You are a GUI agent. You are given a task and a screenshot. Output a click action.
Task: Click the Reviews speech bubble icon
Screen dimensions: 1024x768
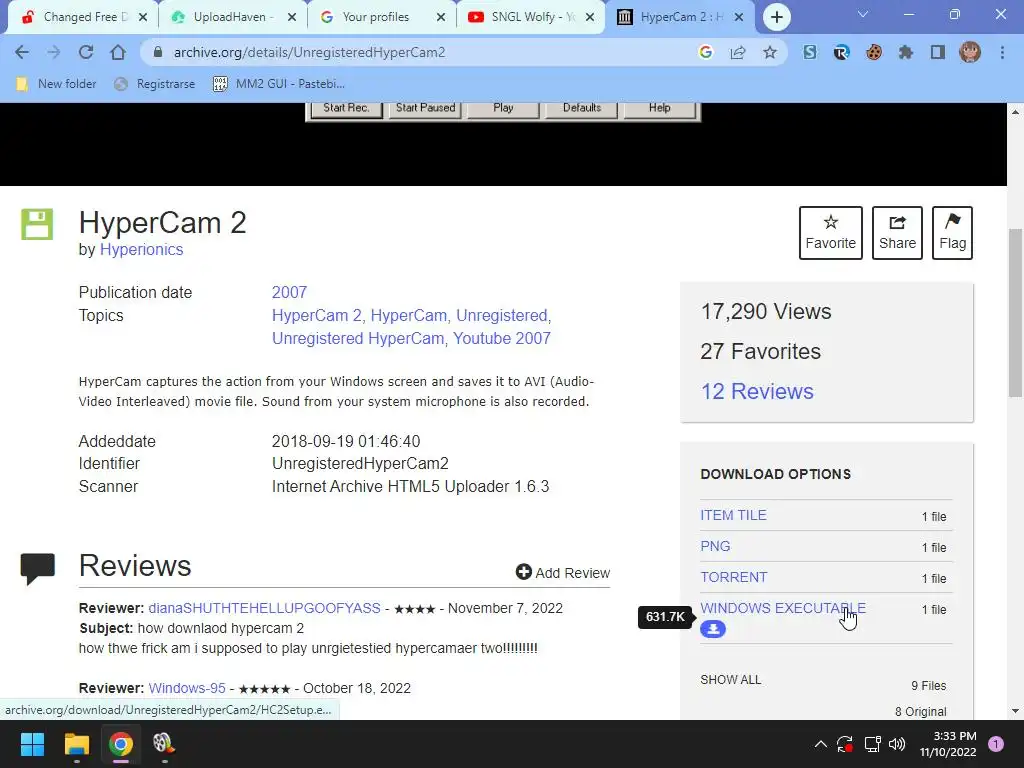point(37,568)
